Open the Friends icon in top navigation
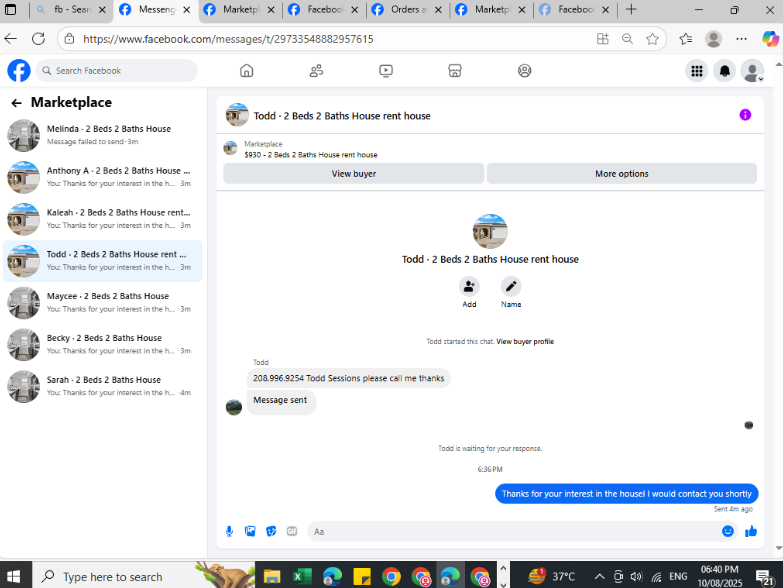 316,71
